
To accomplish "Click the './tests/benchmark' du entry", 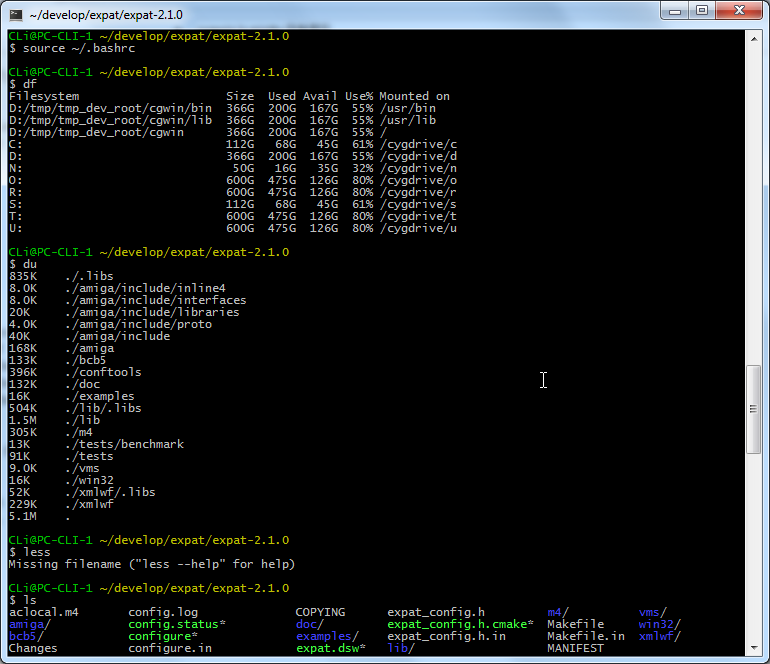I will pyautogui.click(x=124, y=444).
